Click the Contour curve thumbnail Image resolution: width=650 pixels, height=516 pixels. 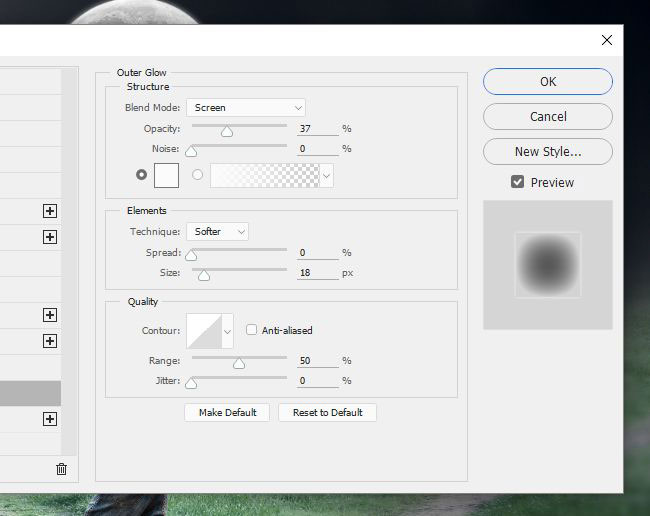pos(204,331)
